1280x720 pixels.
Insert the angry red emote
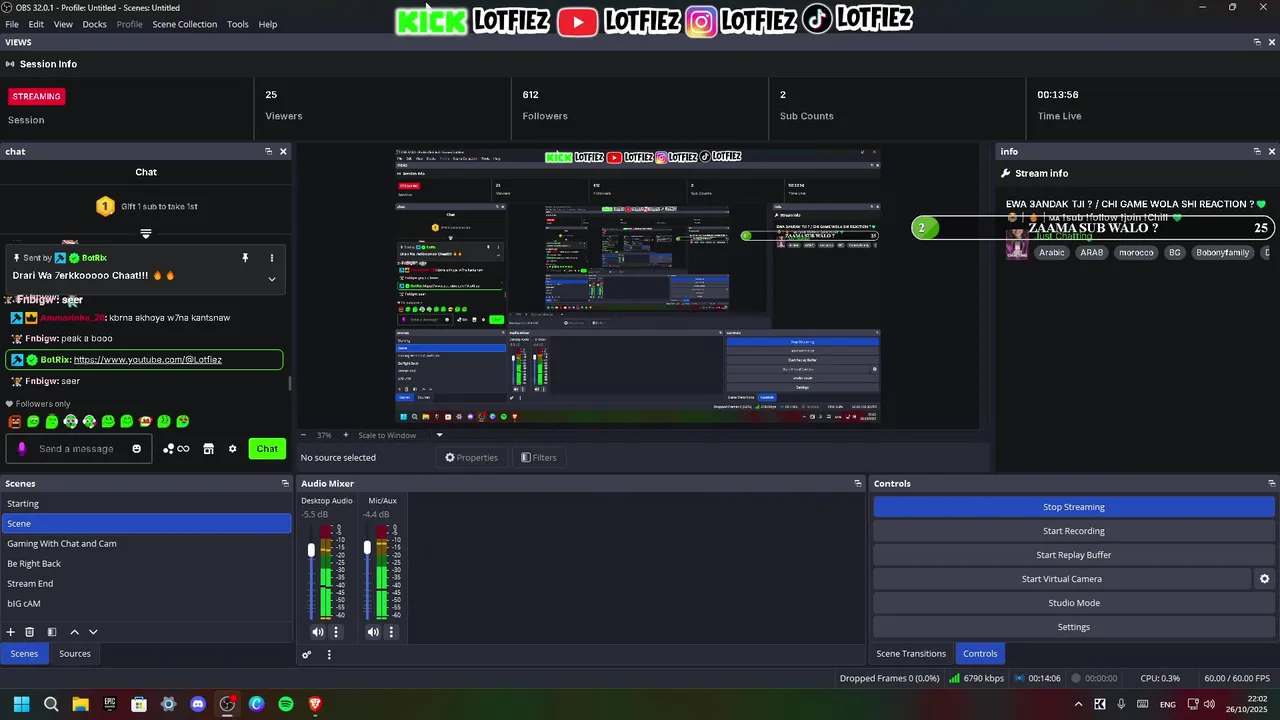tap(14, 422)
